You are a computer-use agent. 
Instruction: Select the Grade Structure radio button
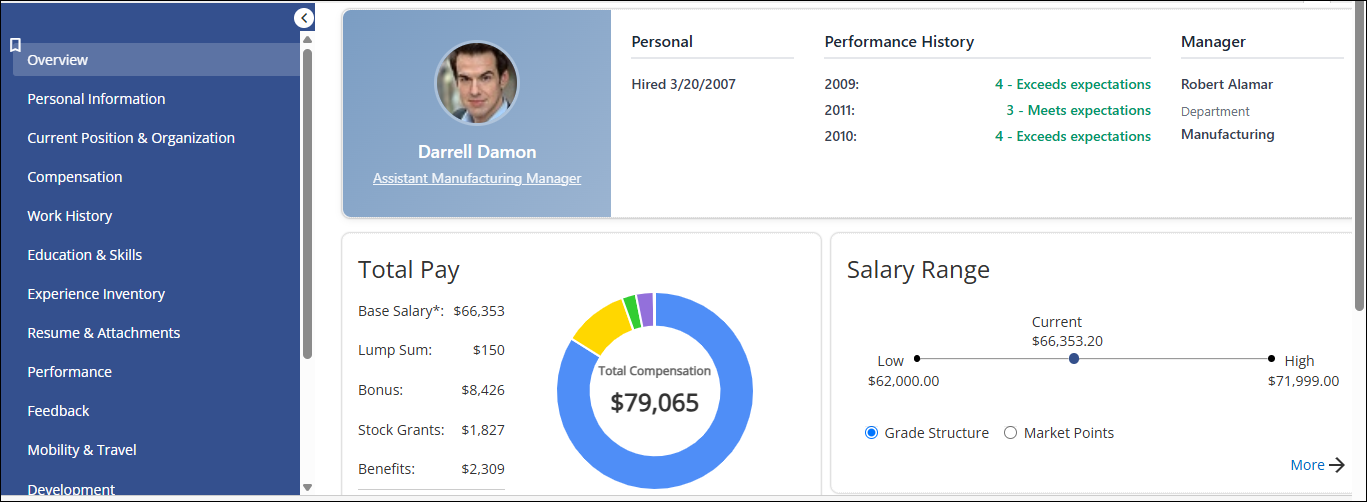point(871,433)
